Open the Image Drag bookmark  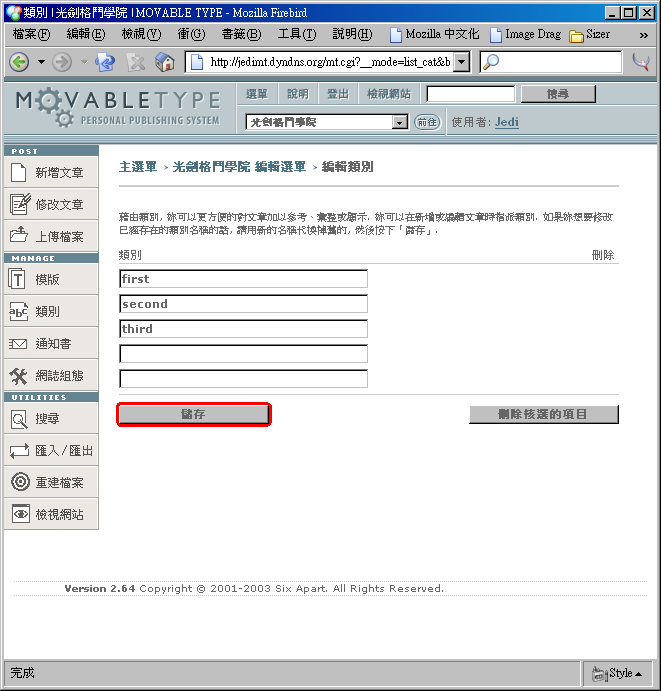point(526,34)
